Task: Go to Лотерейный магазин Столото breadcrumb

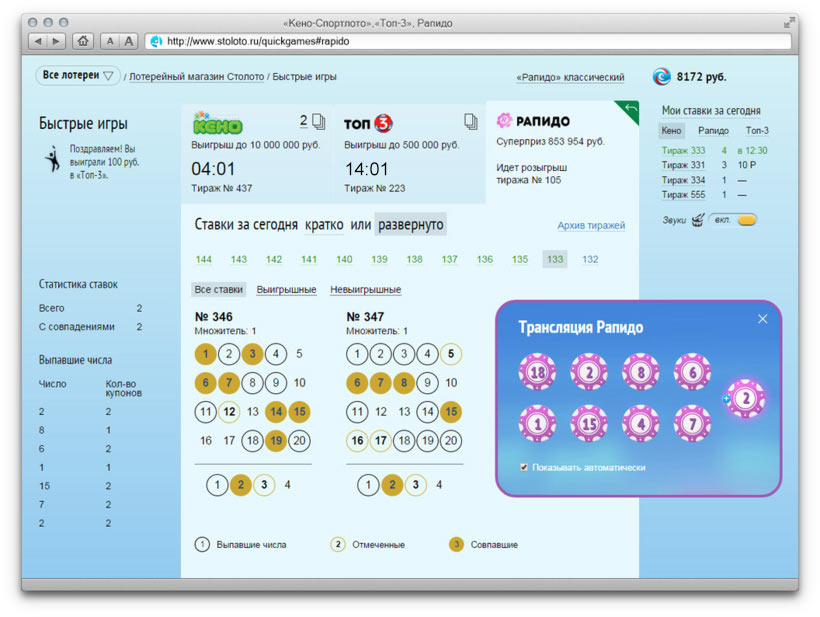Action: click(x=197, y=77)
